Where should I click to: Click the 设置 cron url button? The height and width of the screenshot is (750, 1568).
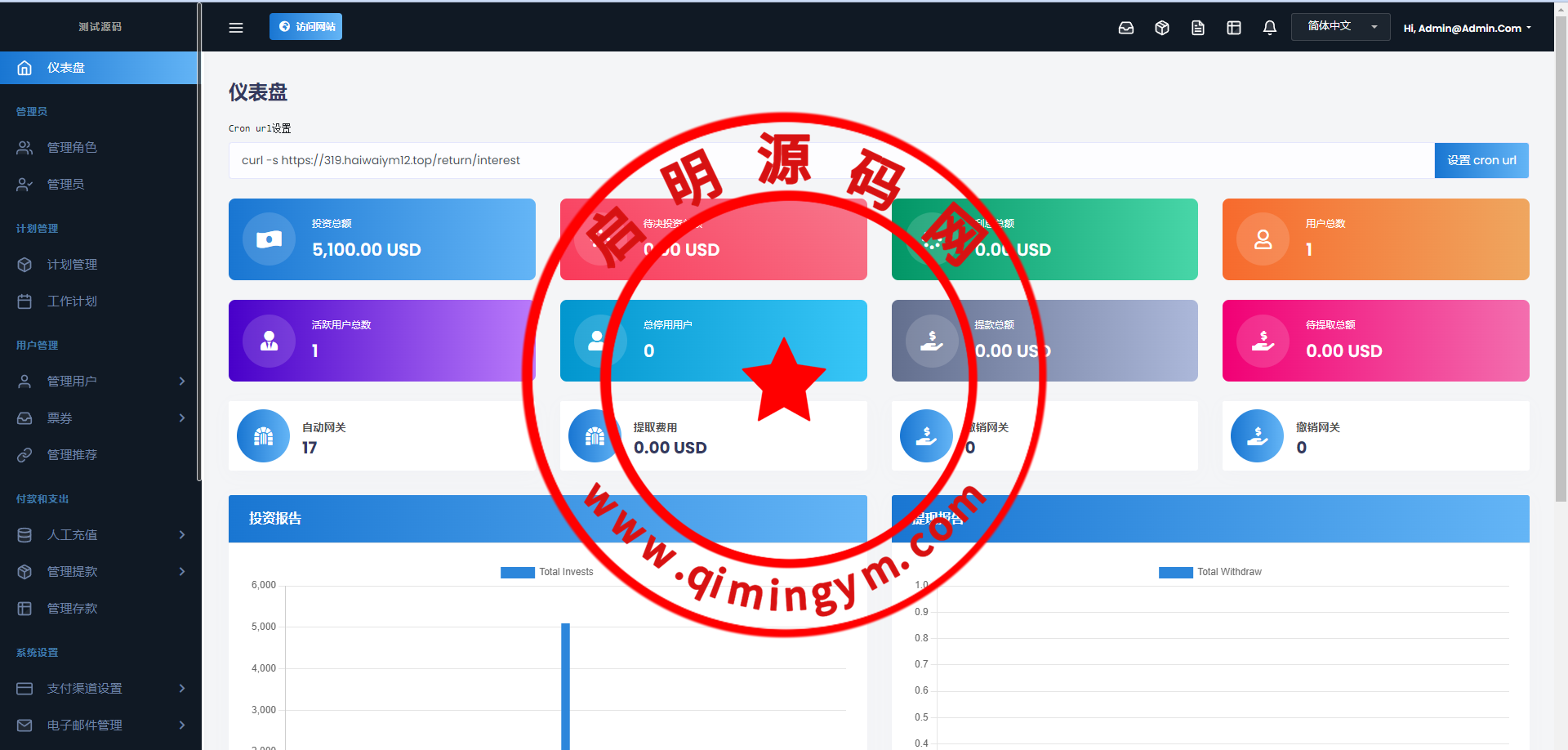coord(1481,161)
